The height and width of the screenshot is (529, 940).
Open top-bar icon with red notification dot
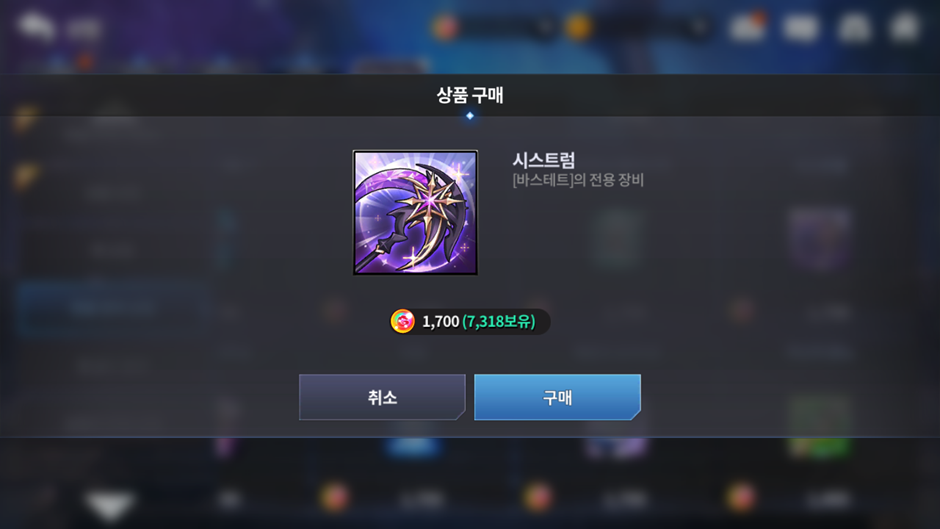point(748,26)
